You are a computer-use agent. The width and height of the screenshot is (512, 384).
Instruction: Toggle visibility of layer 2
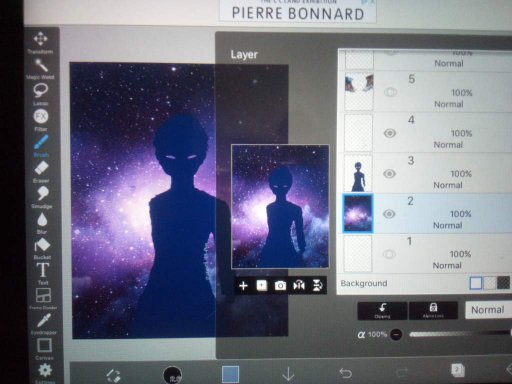(x=389, y=214)
